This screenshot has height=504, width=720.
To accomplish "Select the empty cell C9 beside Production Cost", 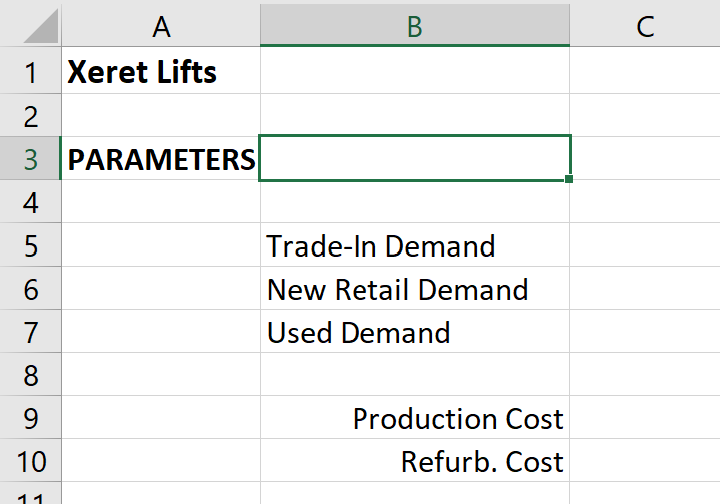I will tap(645, 418).
